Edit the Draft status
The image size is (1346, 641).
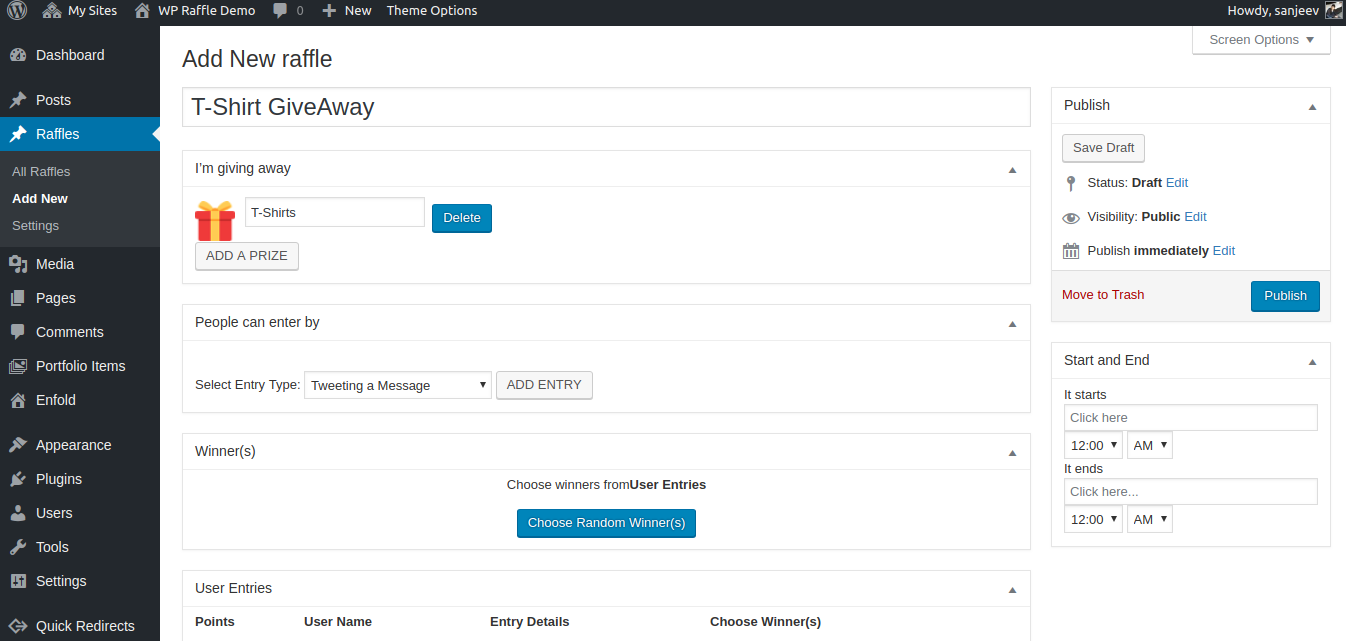1177,183
